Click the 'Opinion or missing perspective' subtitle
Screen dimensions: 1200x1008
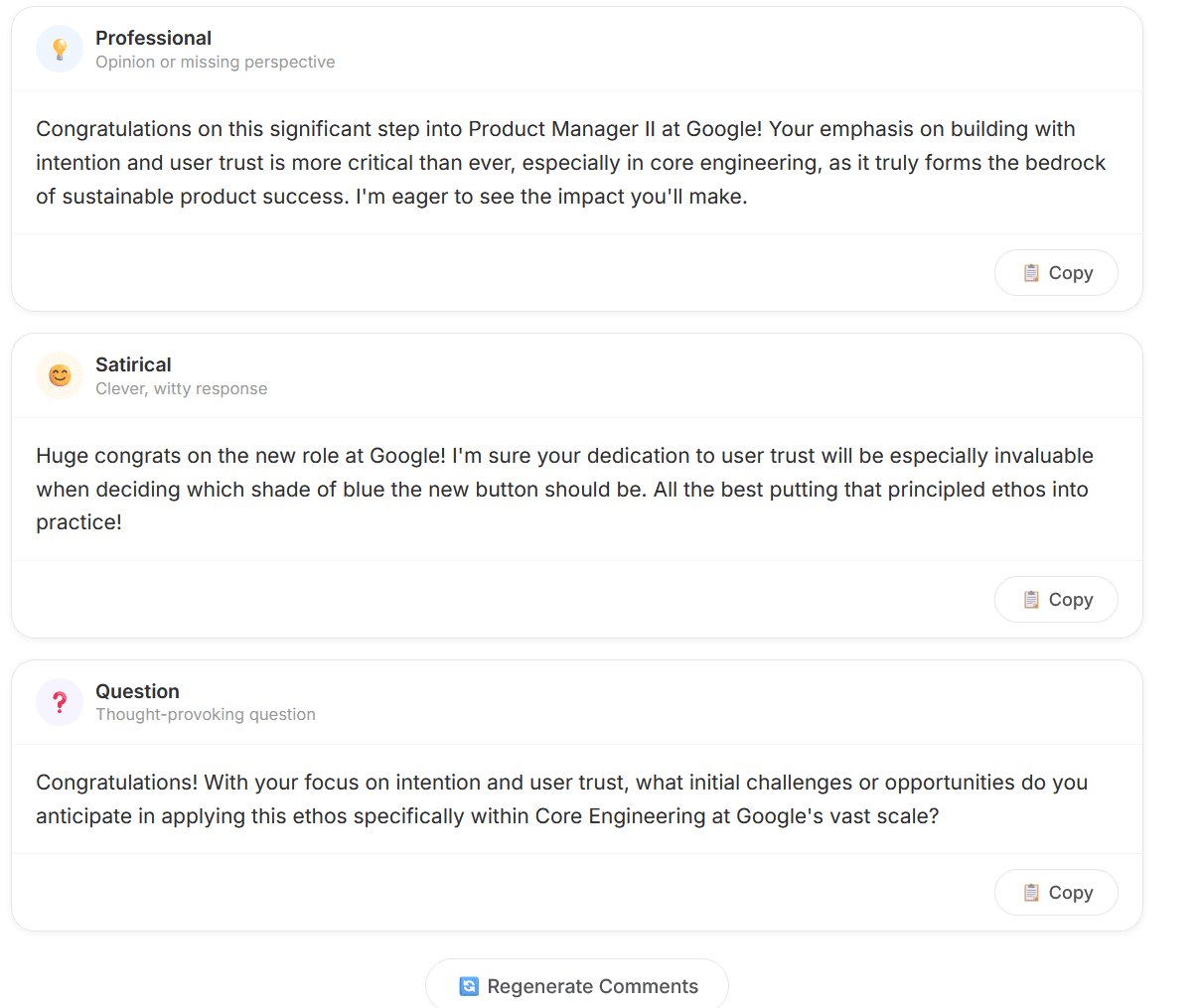pos(215,62)
